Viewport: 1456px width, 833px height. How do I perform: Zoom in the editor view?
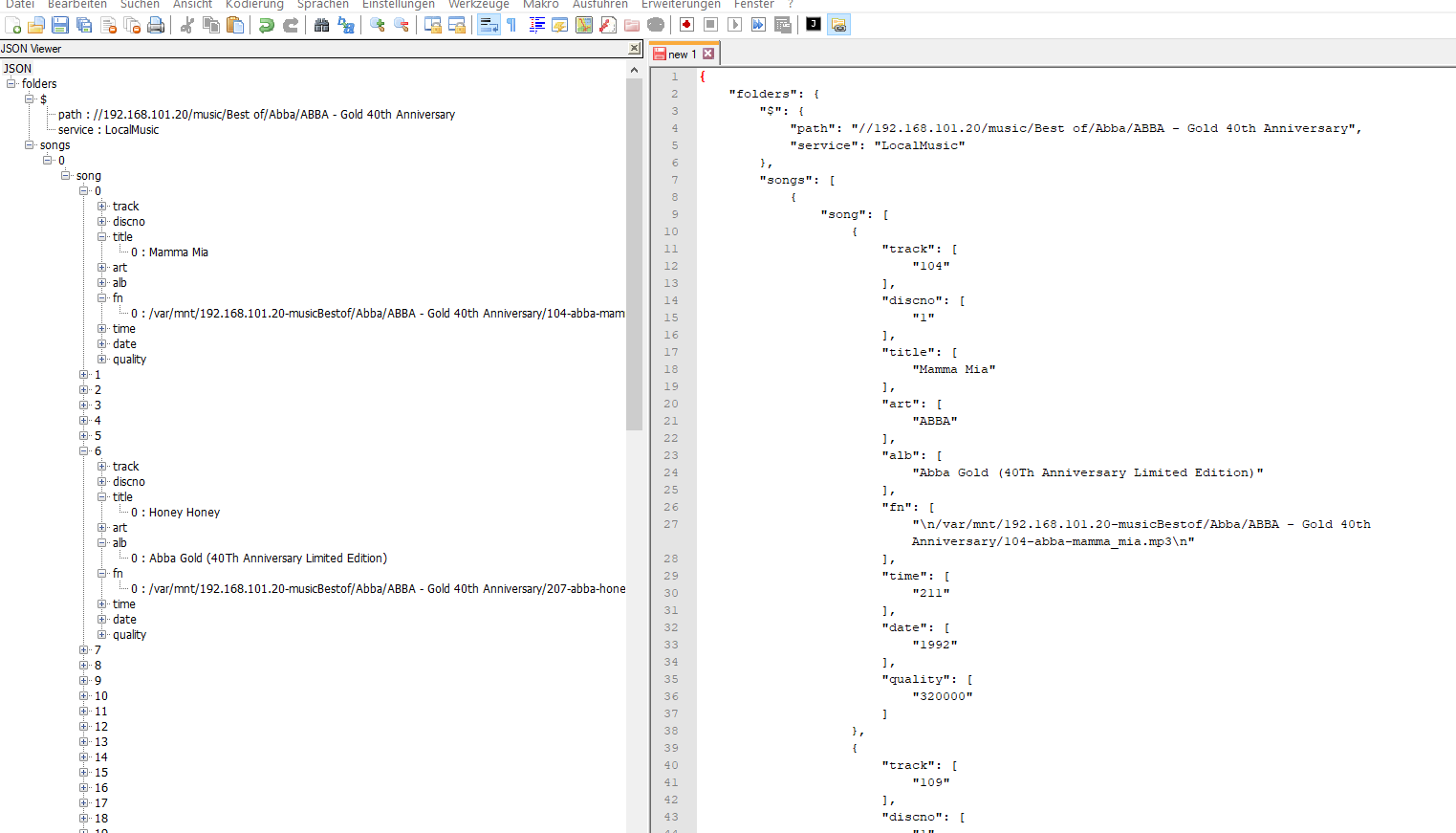point(378,25)
